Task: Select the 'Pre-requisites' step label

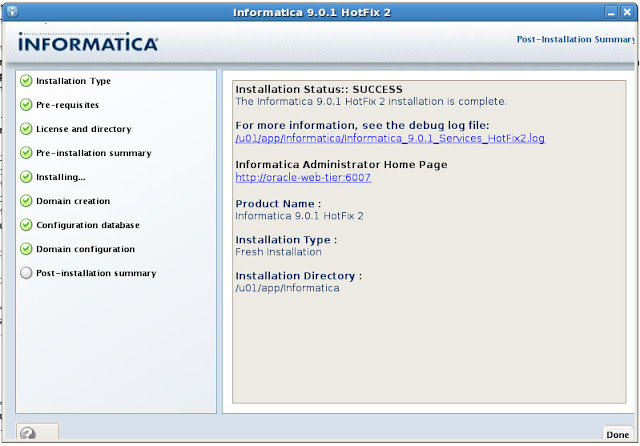Action: point(67,105)
